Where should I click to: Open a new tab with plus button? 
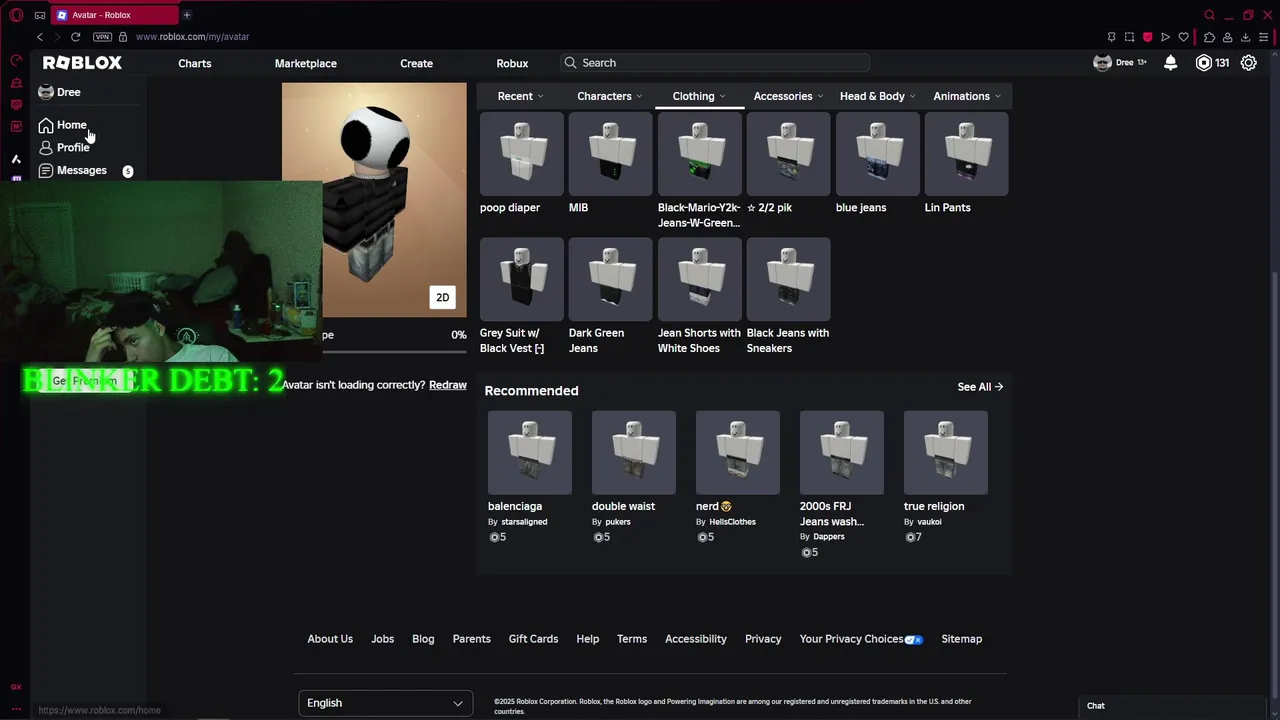click(187, 15)
